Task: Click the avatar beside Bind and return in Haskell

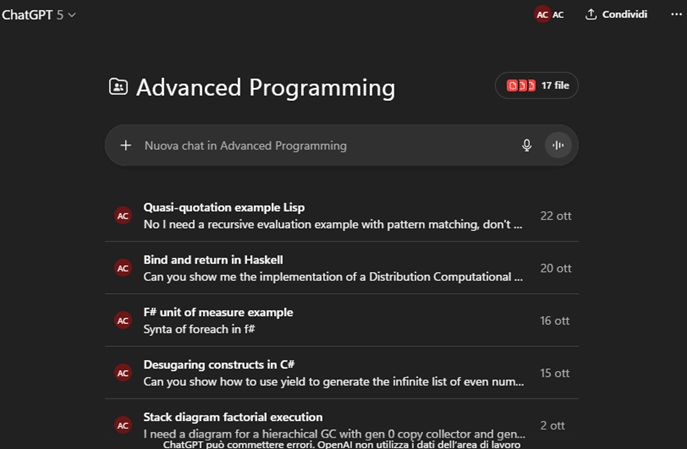Action: [x=123, y=268]
